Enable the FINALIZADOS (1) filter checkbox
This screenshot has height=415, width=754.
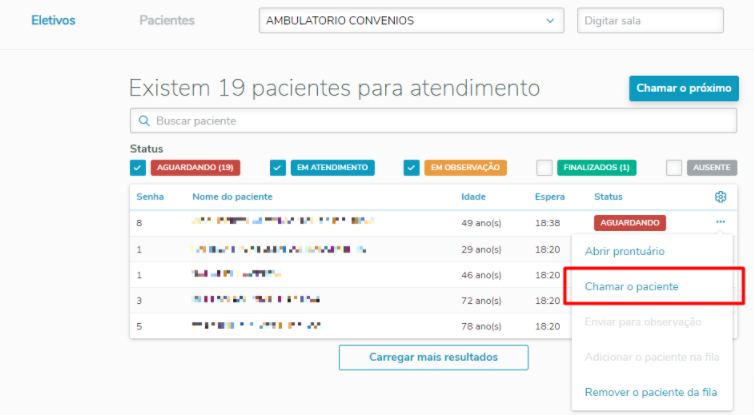coord(544,168)
